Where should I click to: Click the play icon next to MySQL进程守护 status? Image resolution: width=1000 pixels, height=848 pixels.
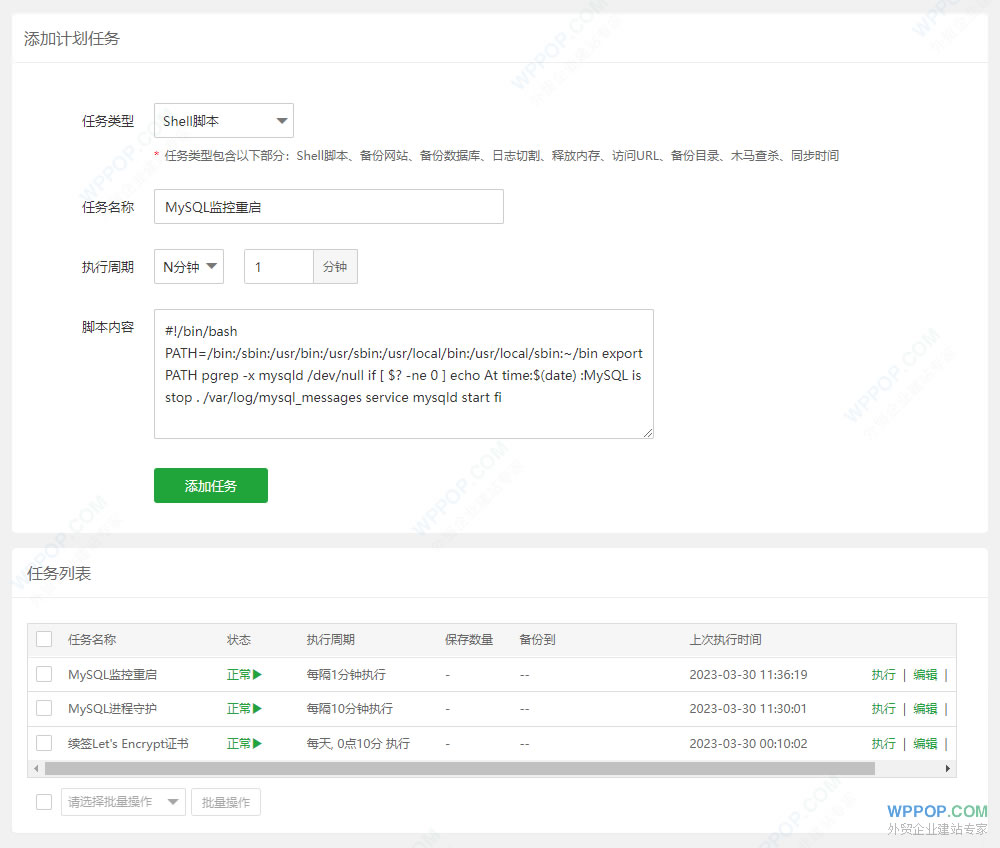[x=257, y=708]
